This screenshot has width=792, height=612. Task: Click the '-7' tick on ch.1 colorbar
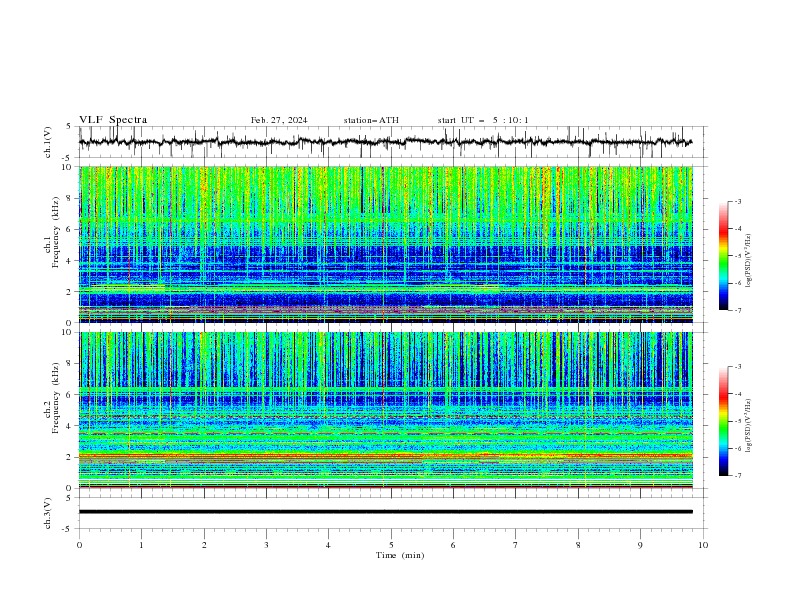click(737, 310)
